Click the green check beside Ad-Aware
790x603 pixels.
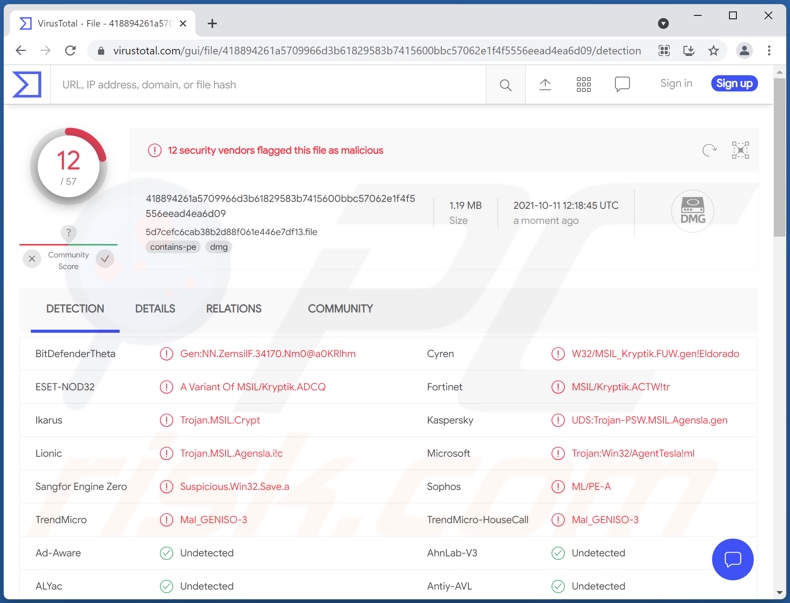point(166,553)
